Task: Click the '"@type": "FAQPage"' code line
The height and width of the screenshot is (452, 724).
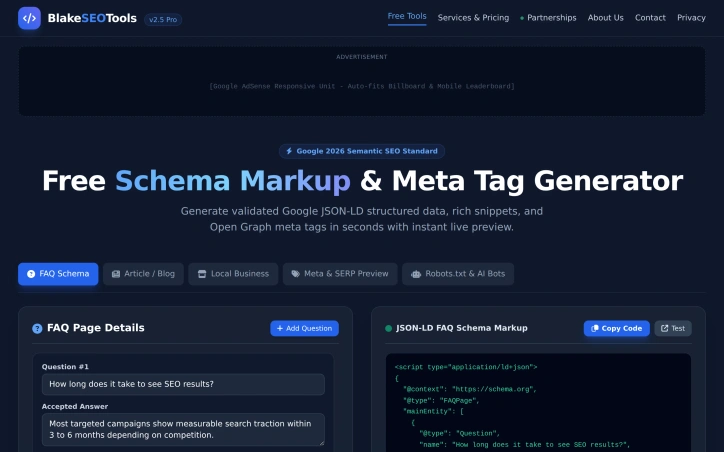Action: click(441, 400)
